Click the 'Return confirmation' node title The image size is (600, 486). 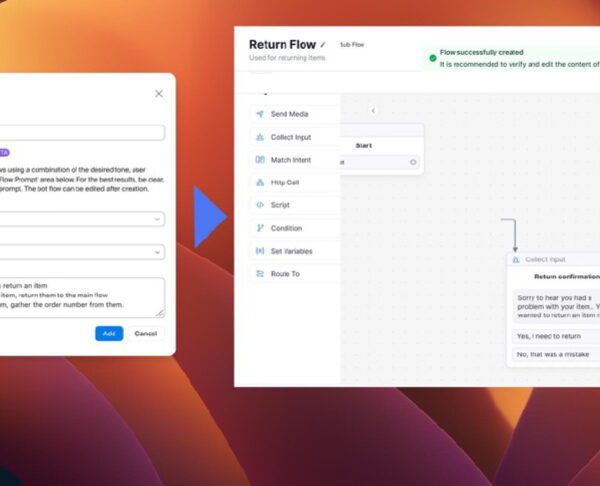coord(567,276)
